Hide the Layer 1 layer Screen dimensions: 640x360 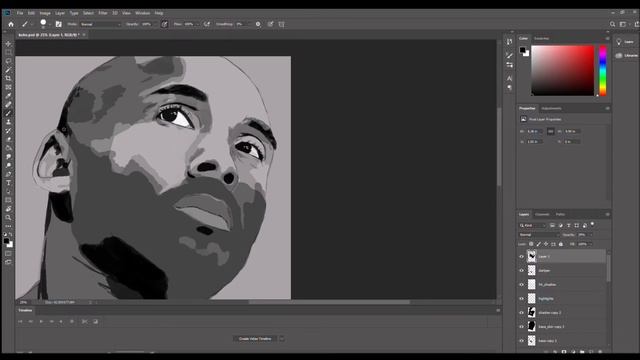521,256
